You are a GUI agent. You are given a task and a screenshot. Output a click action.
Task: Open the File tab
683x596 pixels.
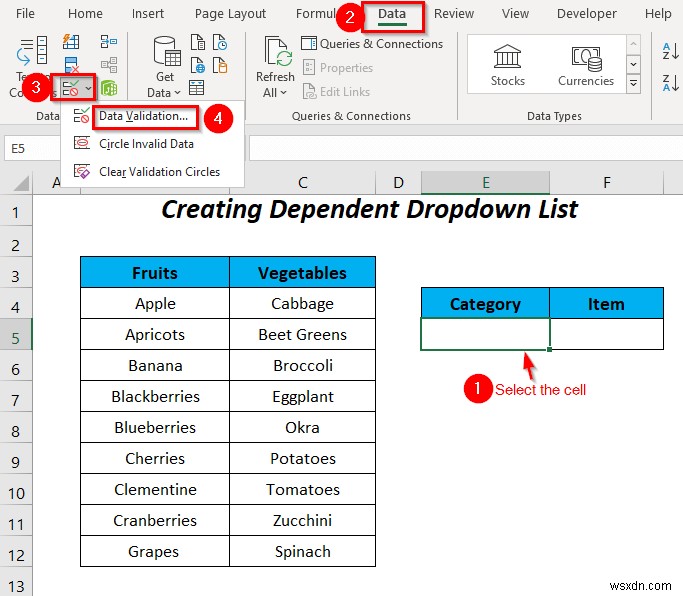pyautogui.click(x=25, y=14)
